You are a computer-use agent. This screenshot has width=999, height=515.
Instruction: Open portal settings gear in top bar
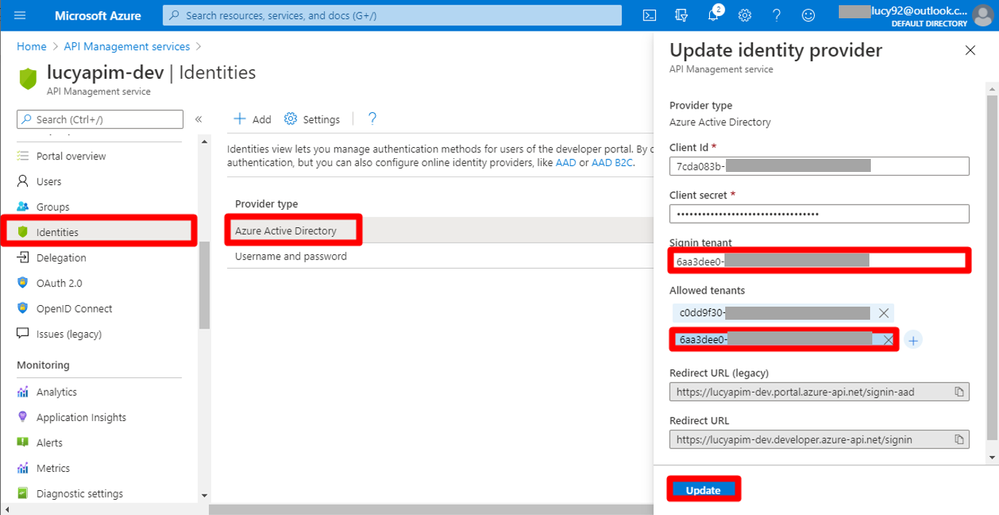tap(744, 15)
